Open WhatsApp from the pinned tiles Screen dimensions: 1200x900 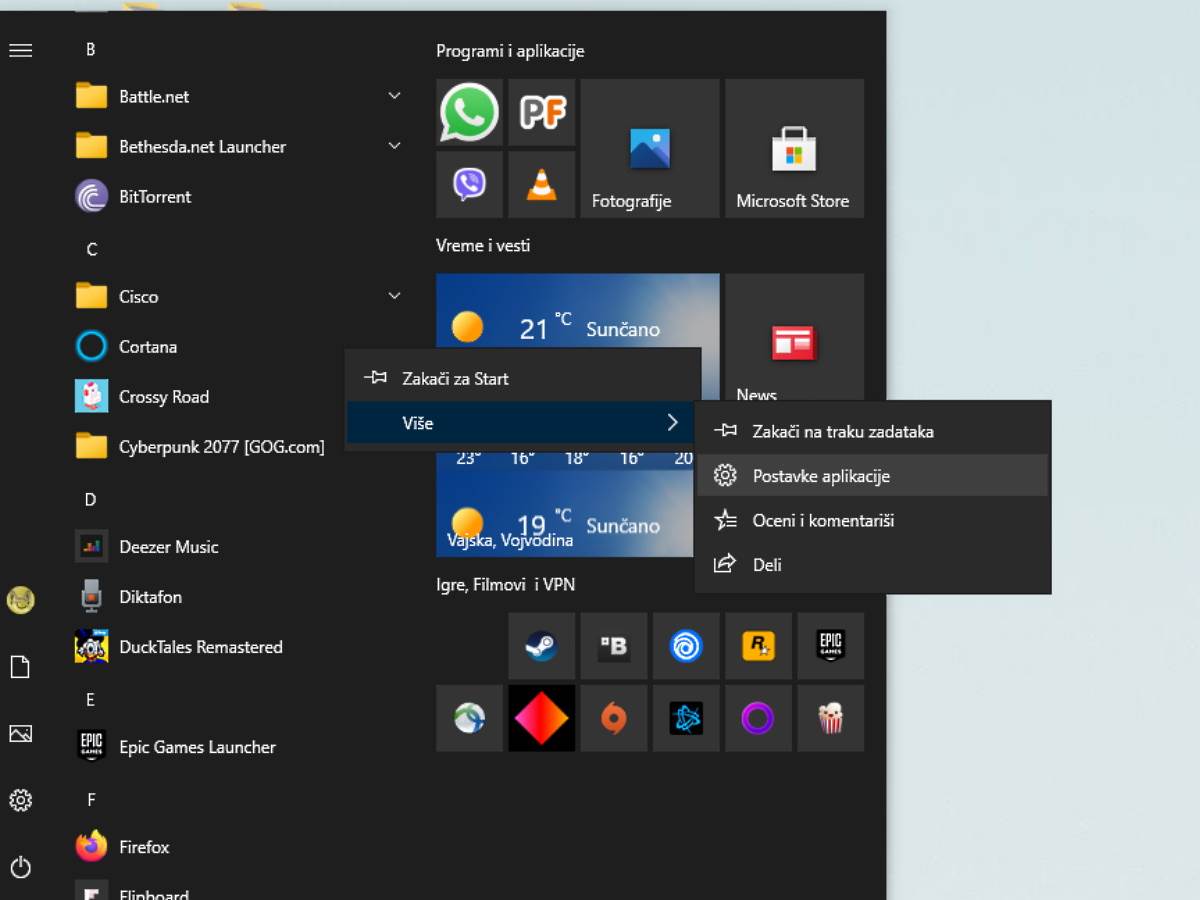[x=469, y=112]
